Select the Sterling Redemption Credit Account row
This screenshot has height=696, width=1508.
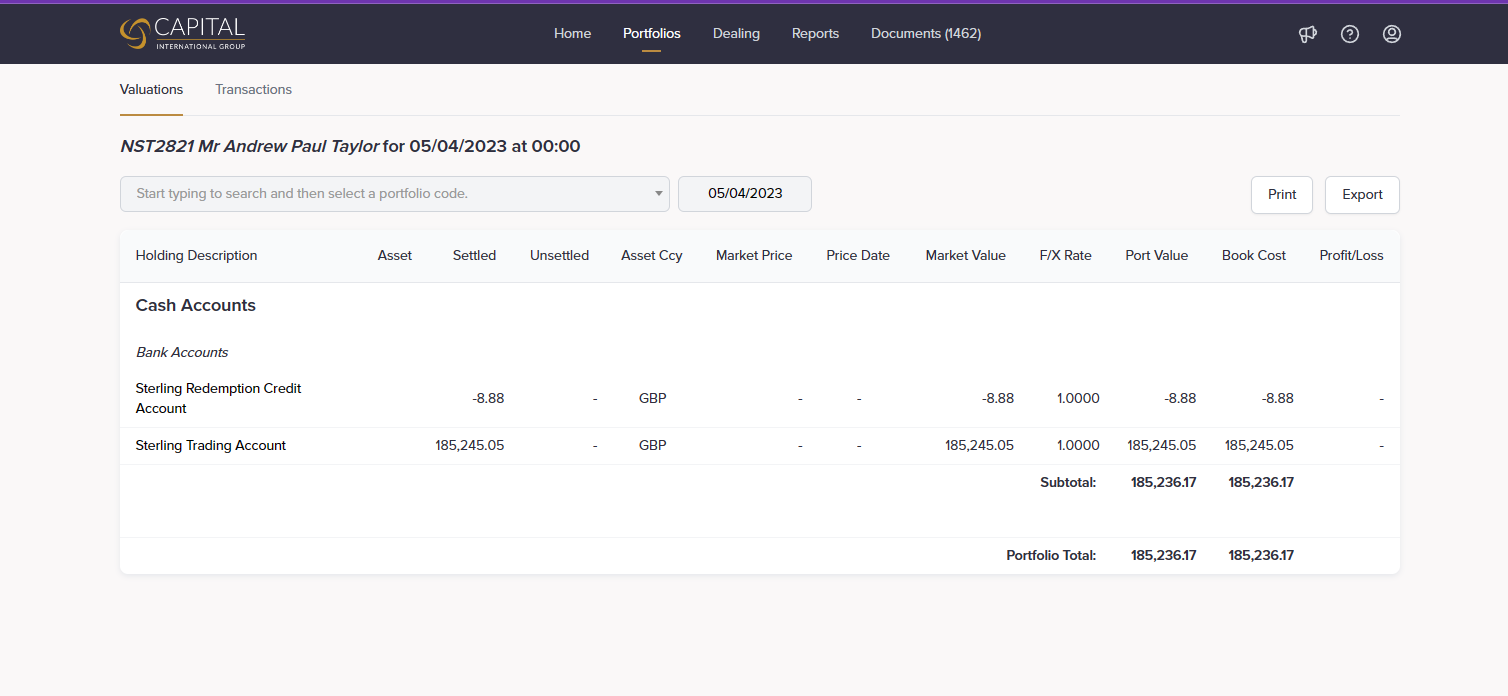pyautogui.click(x=218, y=398)
